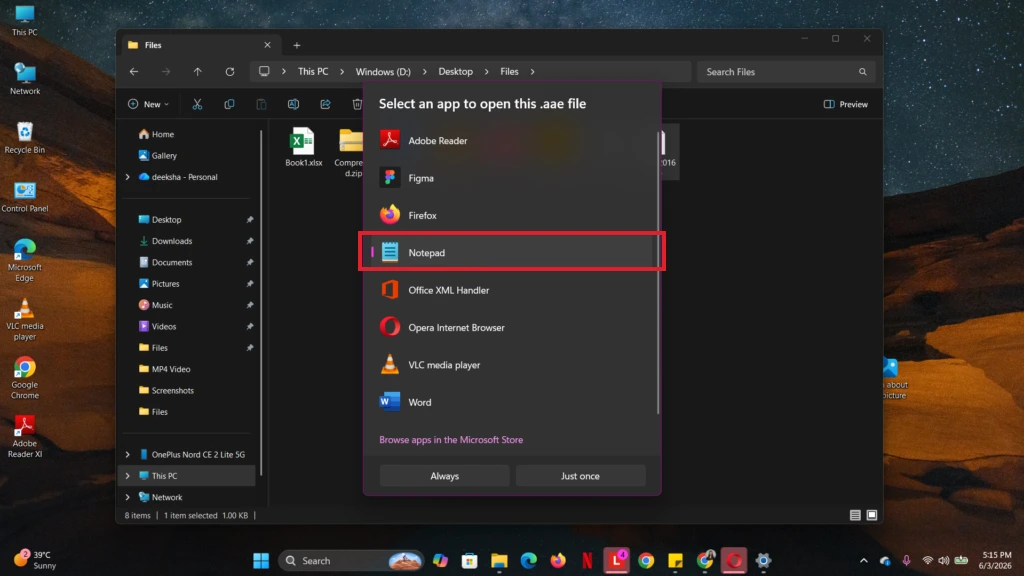The image size is (1024, 576).
Task: Go up one folder level
Action: click(x=197, y=72)
